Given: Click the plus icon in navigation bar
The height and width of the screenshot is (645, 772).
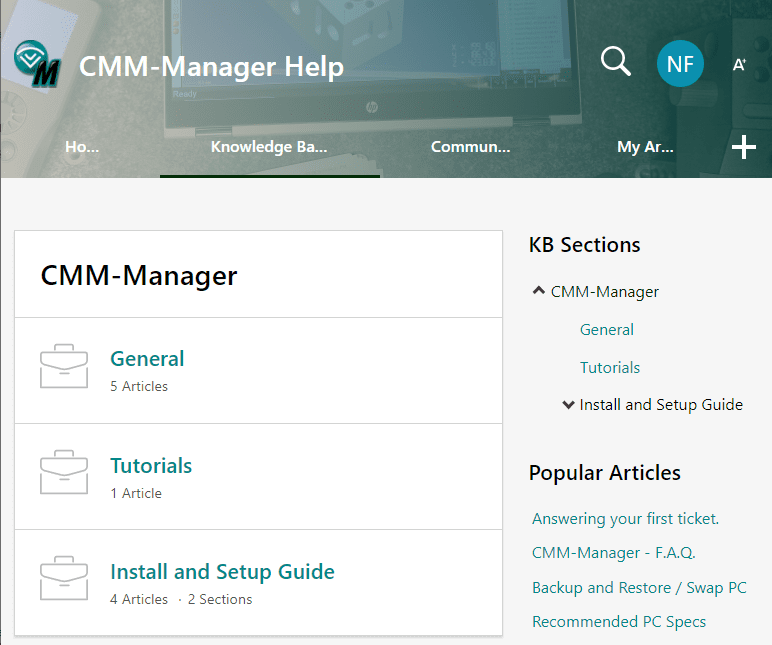Looking at the screenshot, I should pyautogui.click(x=743, y=147).
